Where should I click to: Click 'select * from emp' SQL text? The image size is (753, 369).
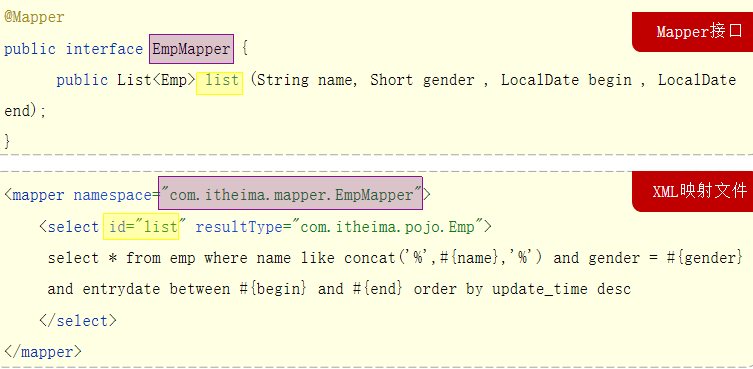(x=121, y=258)
